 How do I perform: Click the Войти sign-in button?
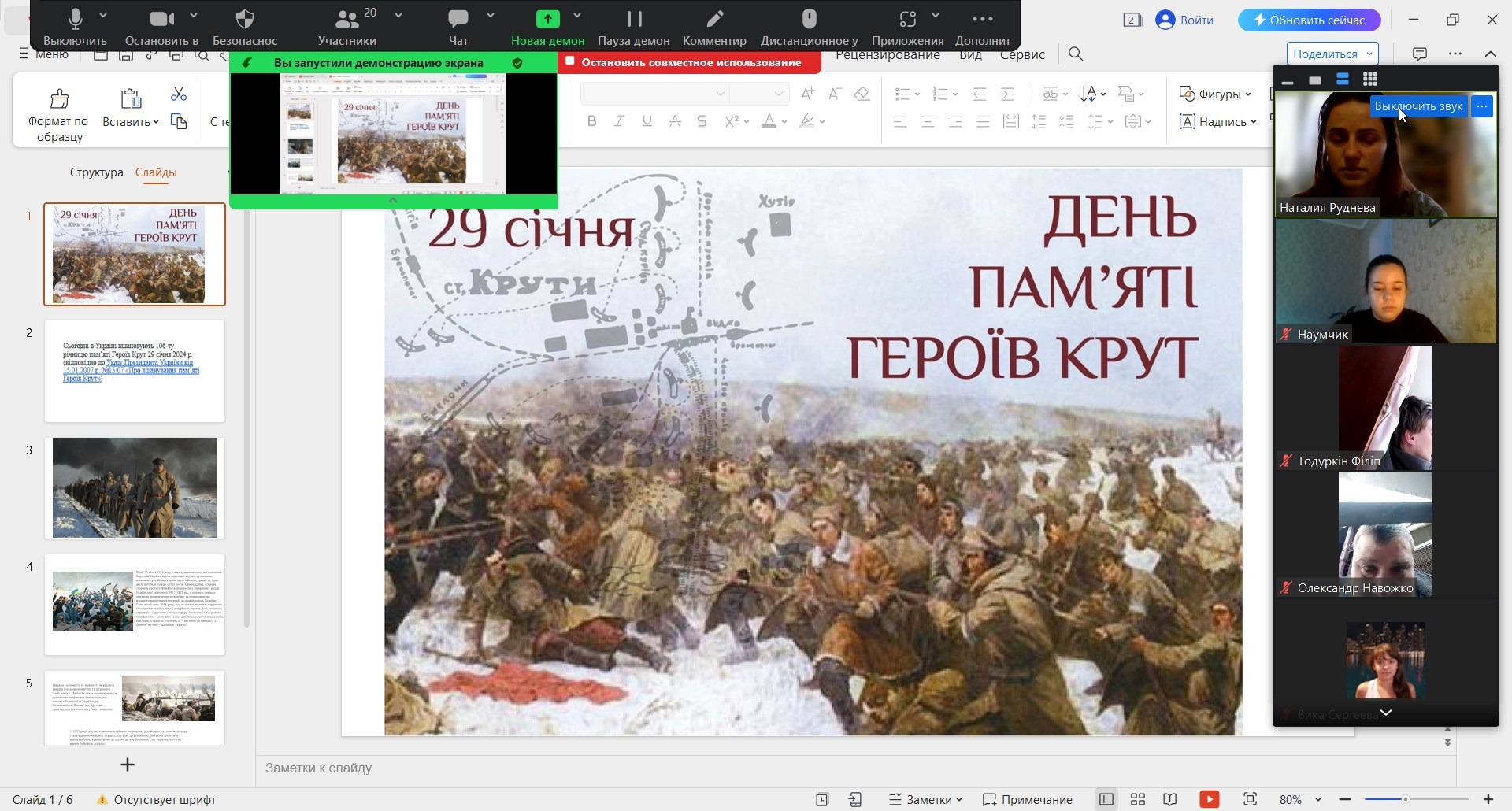pos(1184,20)
